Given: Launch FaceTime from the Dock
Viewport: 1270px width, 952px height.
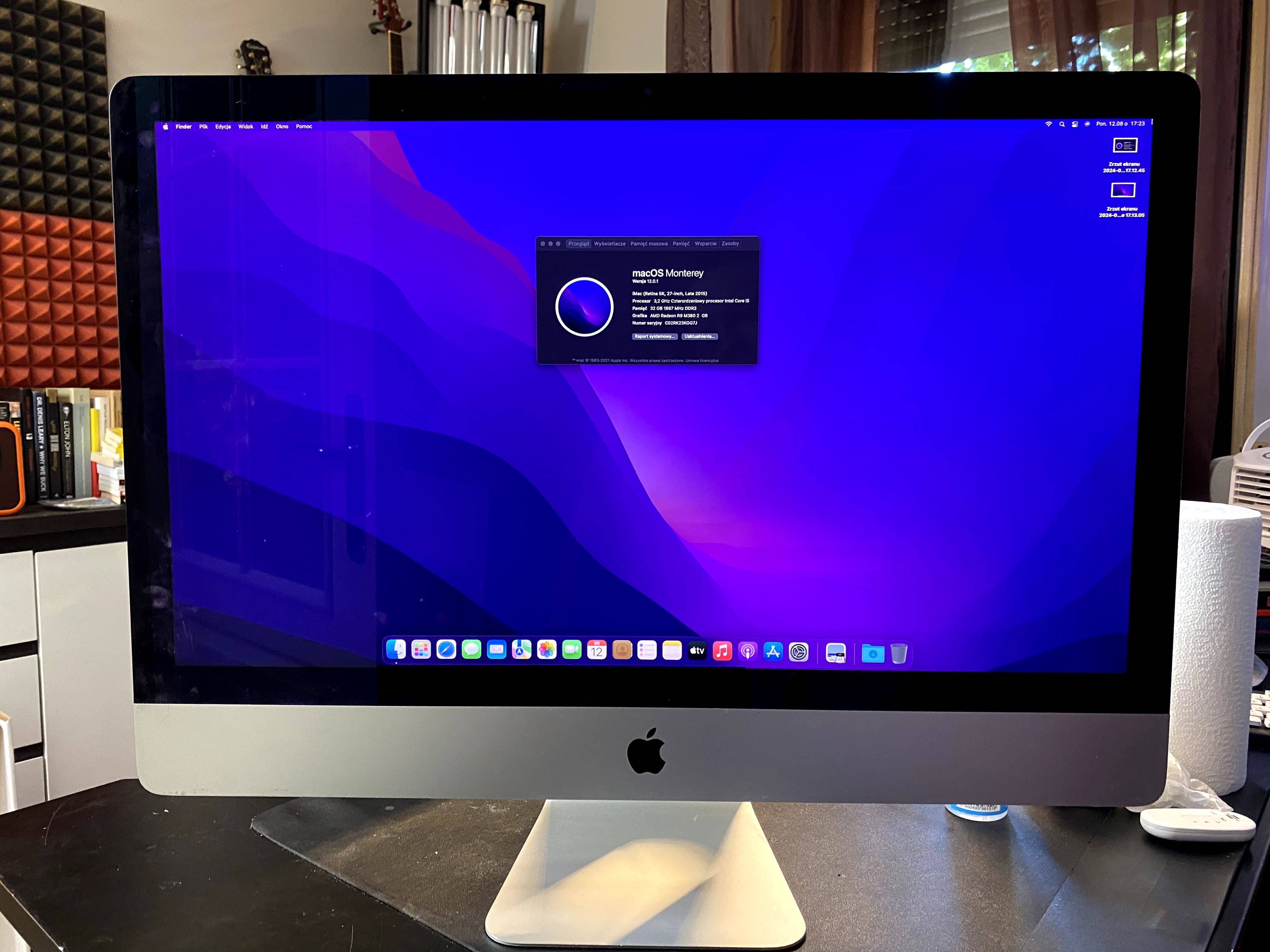Looking at the screenshot, I should click(x=572, y=650).
